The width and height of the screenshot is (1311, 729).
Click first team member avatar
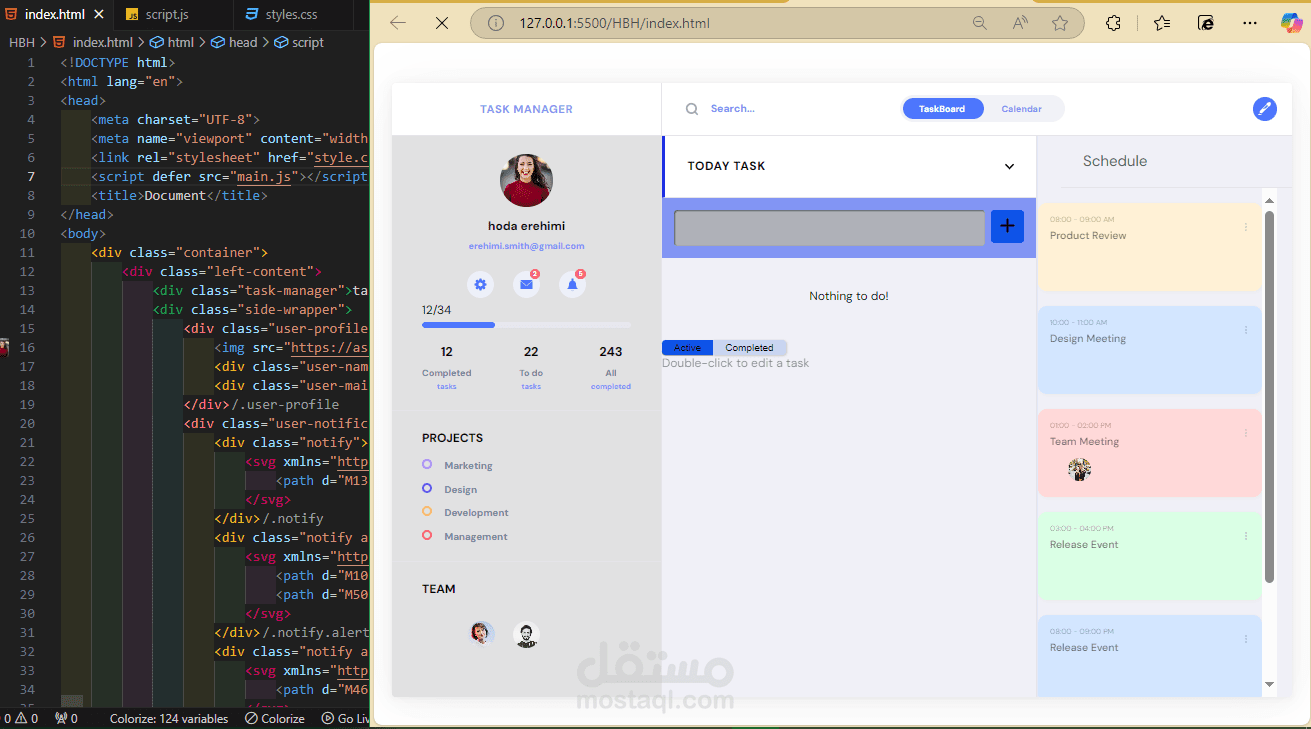(482, 633)
